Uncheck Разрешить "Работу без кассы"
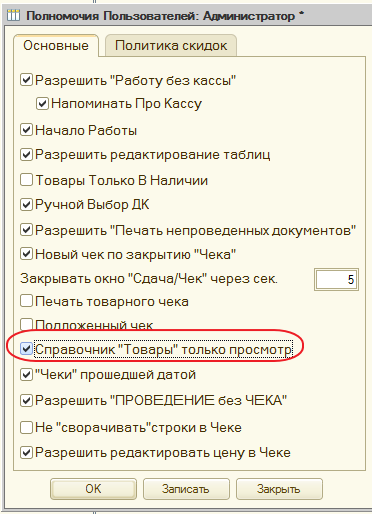Viewport: 372px width, 514px height. [x=26, y=80]
